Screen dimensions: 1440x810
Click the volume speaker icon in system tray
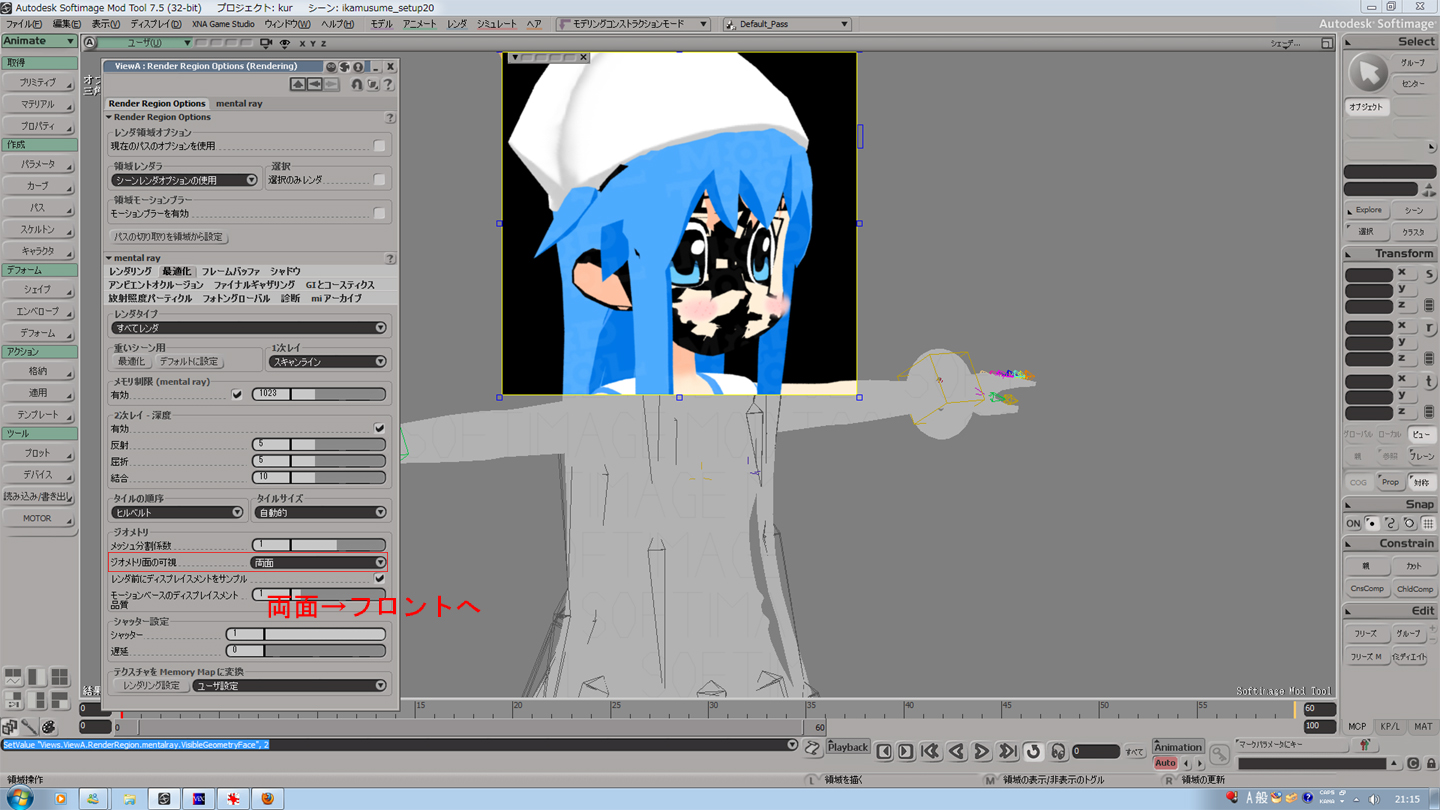pos(1373,799)
